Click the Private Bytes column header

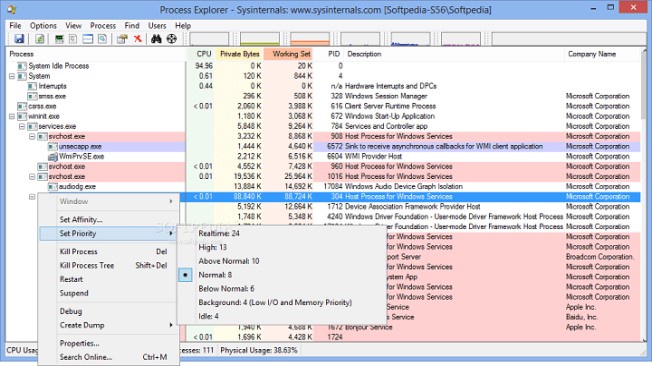click(x=239, y=54)
